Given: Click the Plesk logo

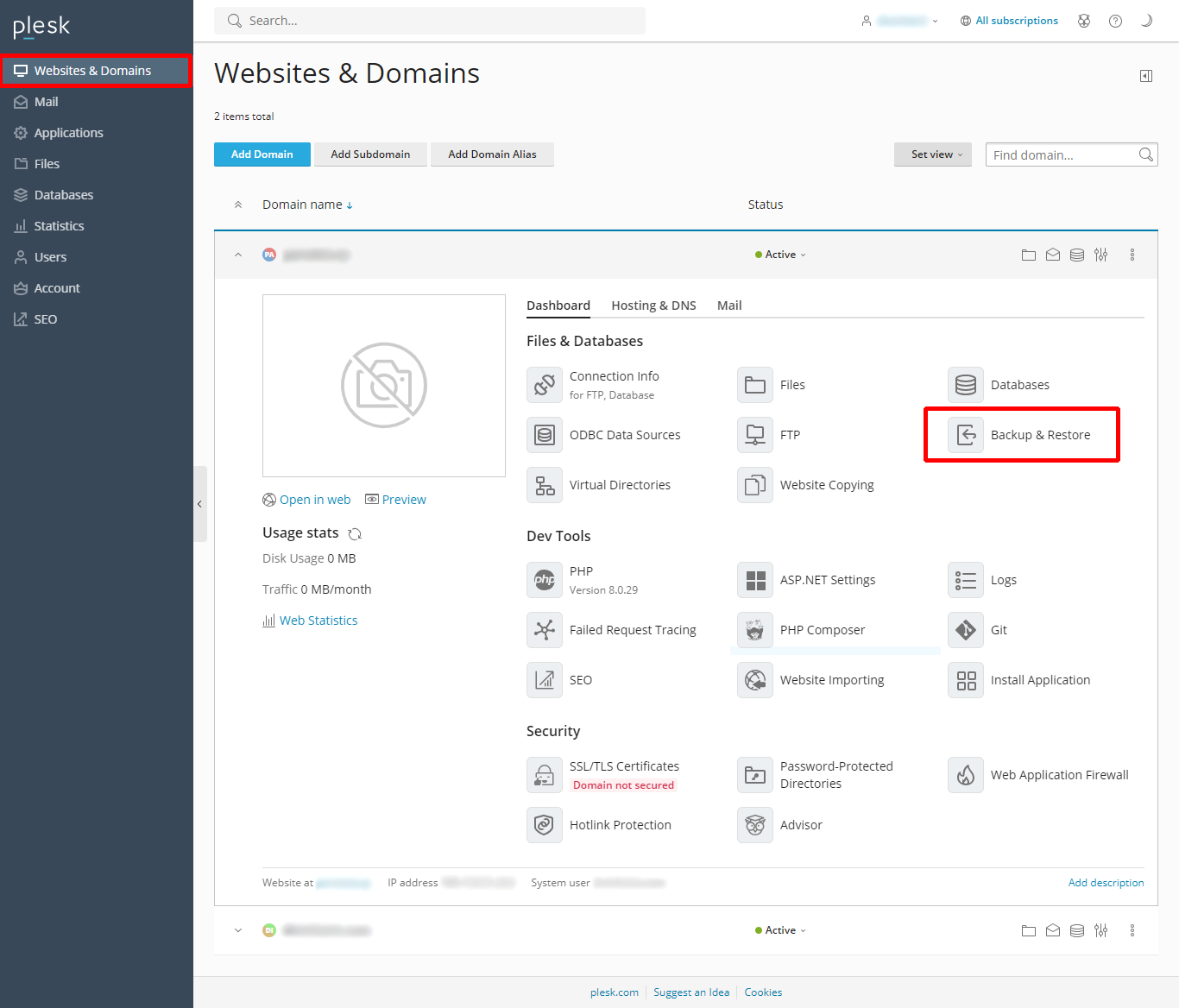Looking at the screenshot, I should pyautogui.click(x=41, y=27).
